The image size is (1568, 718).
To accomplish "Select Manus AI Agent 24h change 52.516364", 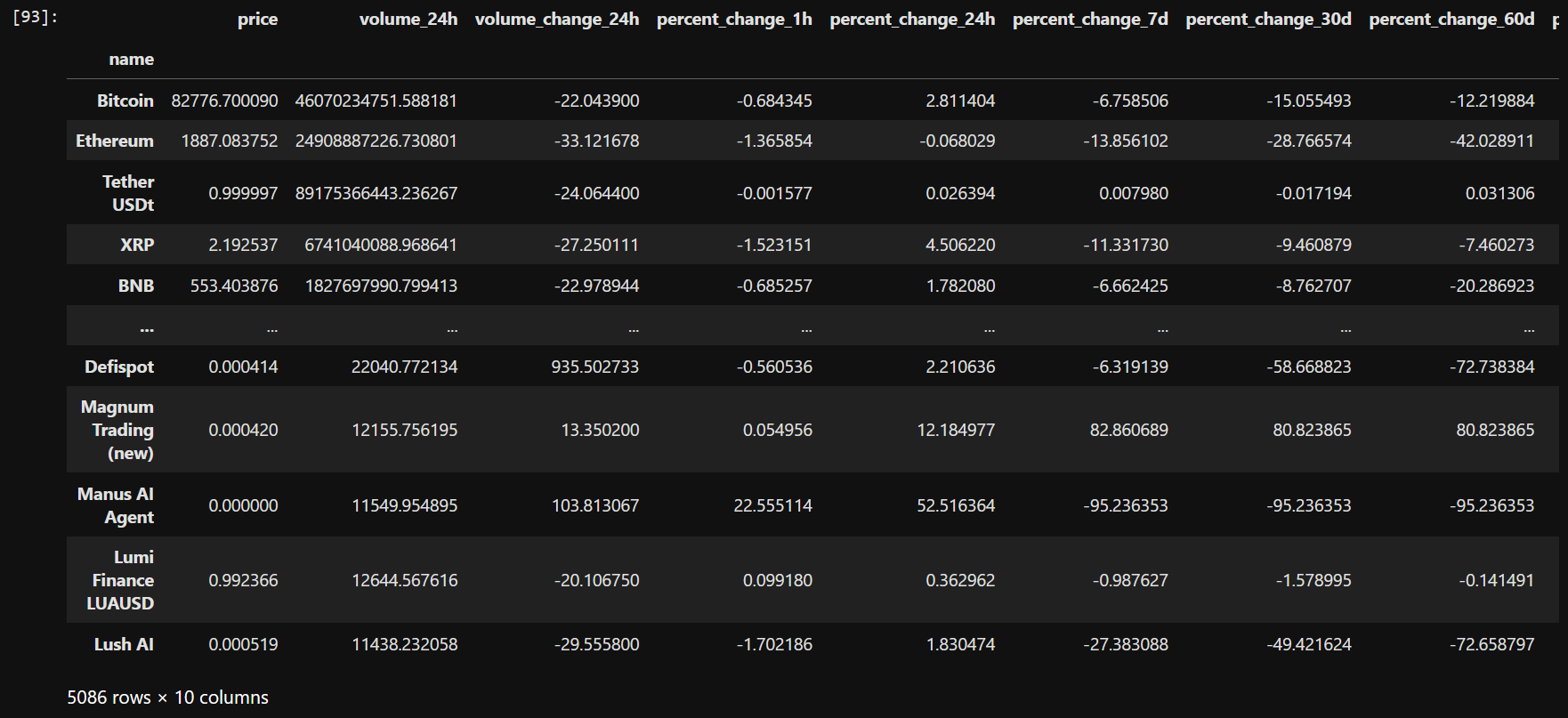I will click(956, 505).
